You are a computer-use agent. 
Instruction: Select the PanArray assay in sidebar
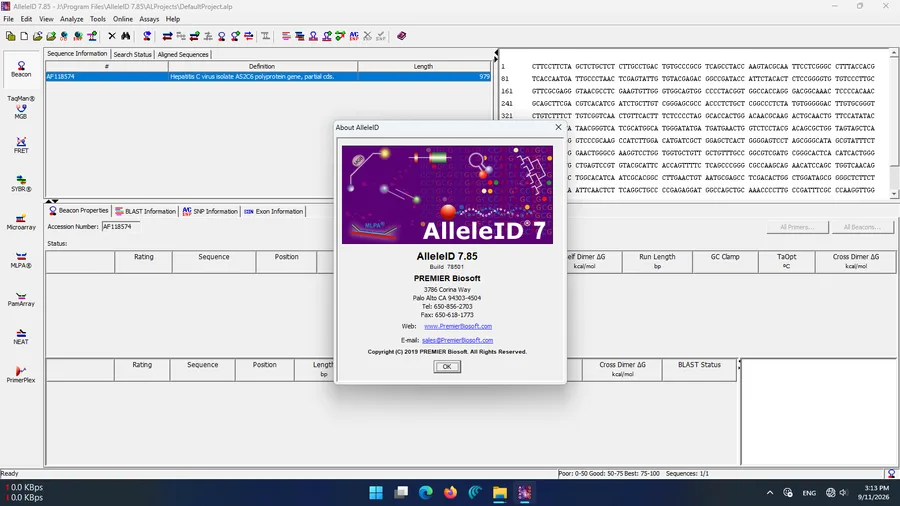click(21, 298)
